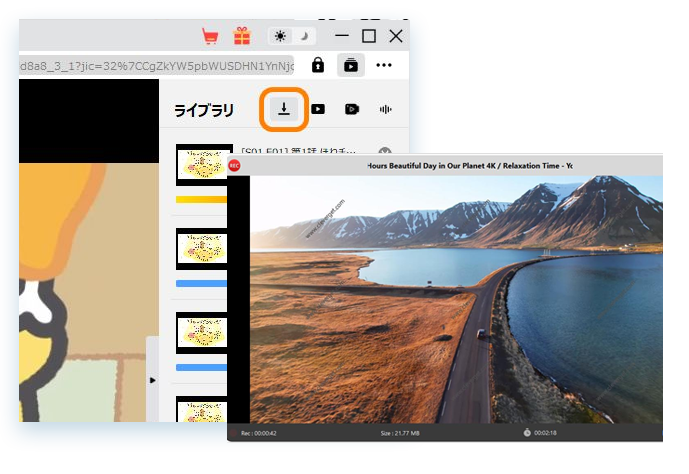Click the lock icon in toolbar
Screen dimensions: 689x474
coord(318,65)
